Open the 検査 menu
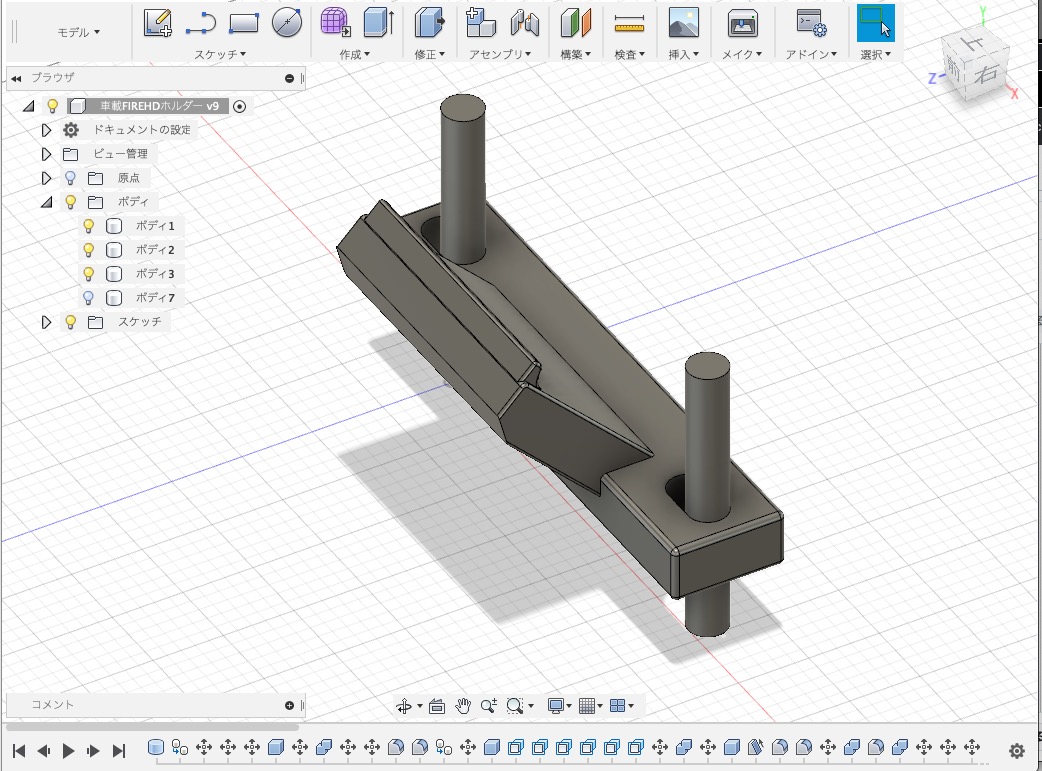Screen dimensions: 1042x771 tap(629, 55)
